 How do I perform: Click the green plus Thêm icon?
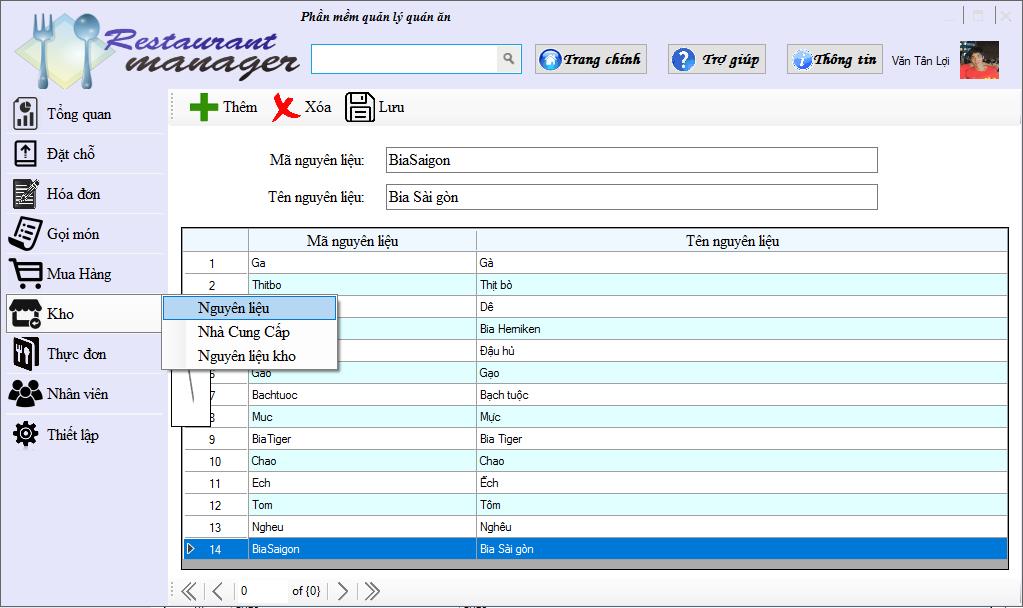click(204, 107)
